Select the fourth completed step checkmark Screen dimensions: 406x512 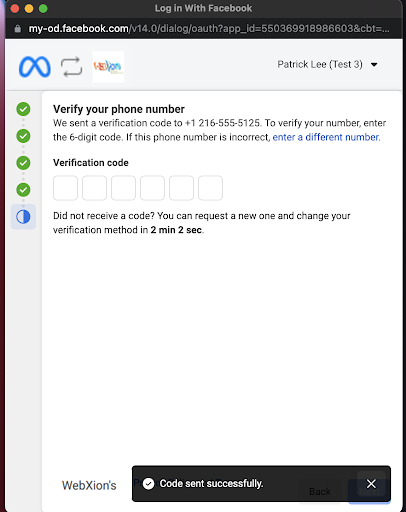[x=23, y=190]
